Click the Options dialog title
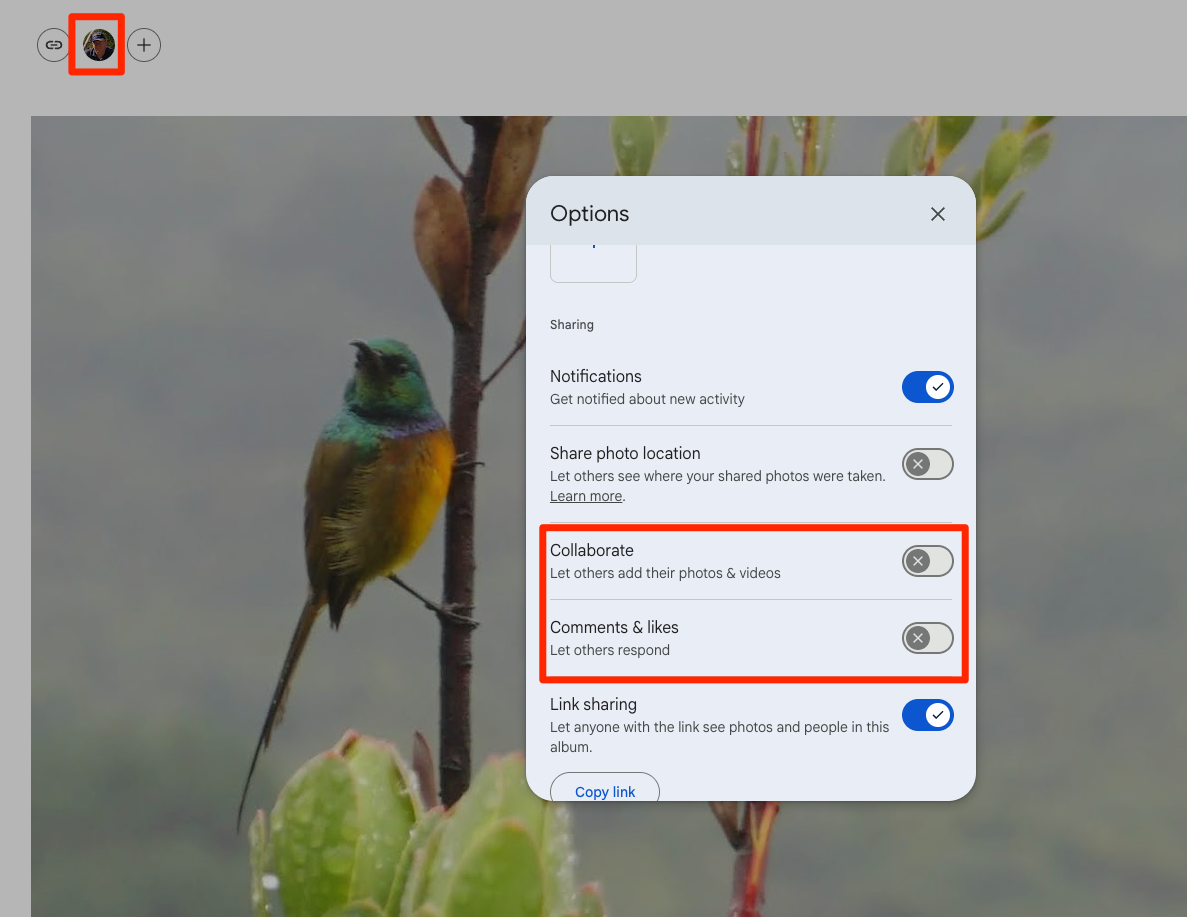The image size is (1187, 917). (590, 214)
